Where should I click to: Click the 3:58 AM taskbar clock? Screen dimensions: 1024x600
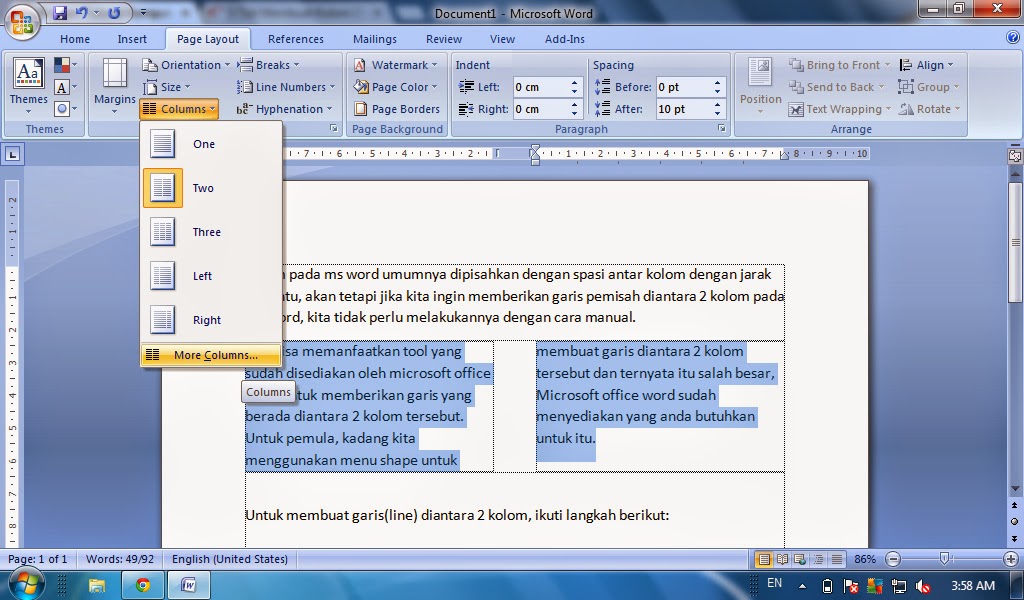pos(972,585)
